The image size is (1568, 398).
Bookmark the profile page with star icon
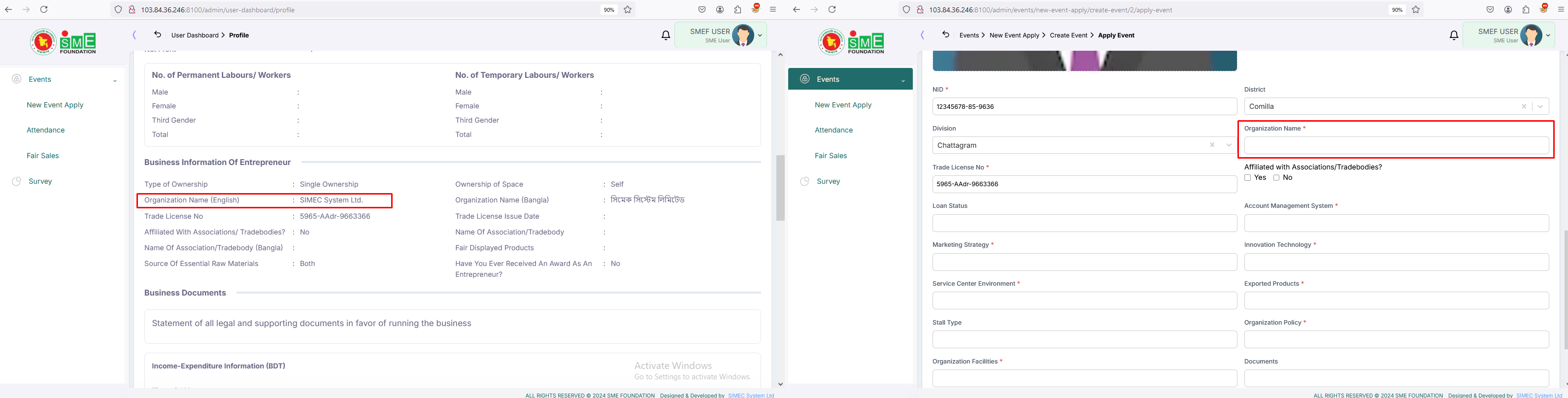coord(628,10)
